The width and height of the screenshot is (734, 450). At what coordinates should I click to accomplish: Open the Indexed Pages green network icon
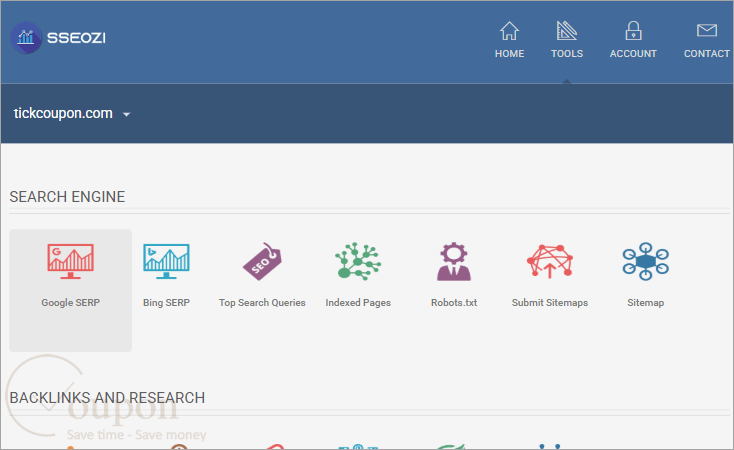(x=358, y=261)
